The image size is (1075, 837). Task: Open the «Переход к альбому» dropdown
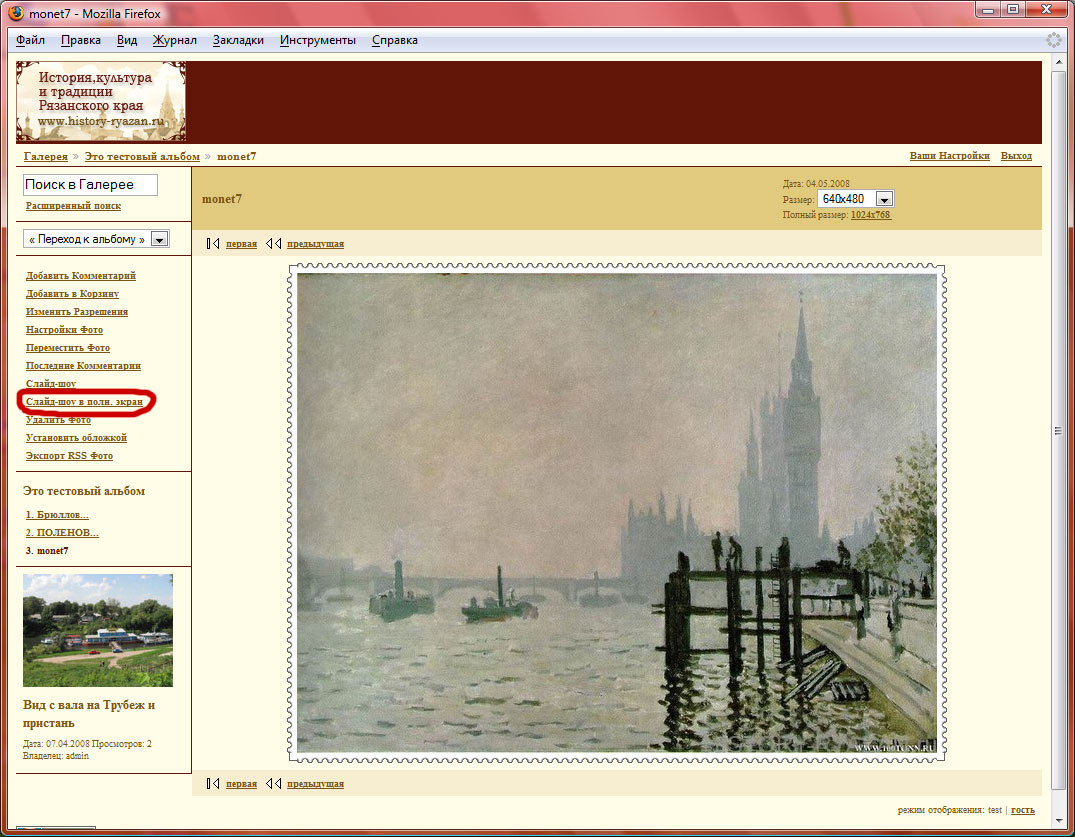(x=96, y=239)
